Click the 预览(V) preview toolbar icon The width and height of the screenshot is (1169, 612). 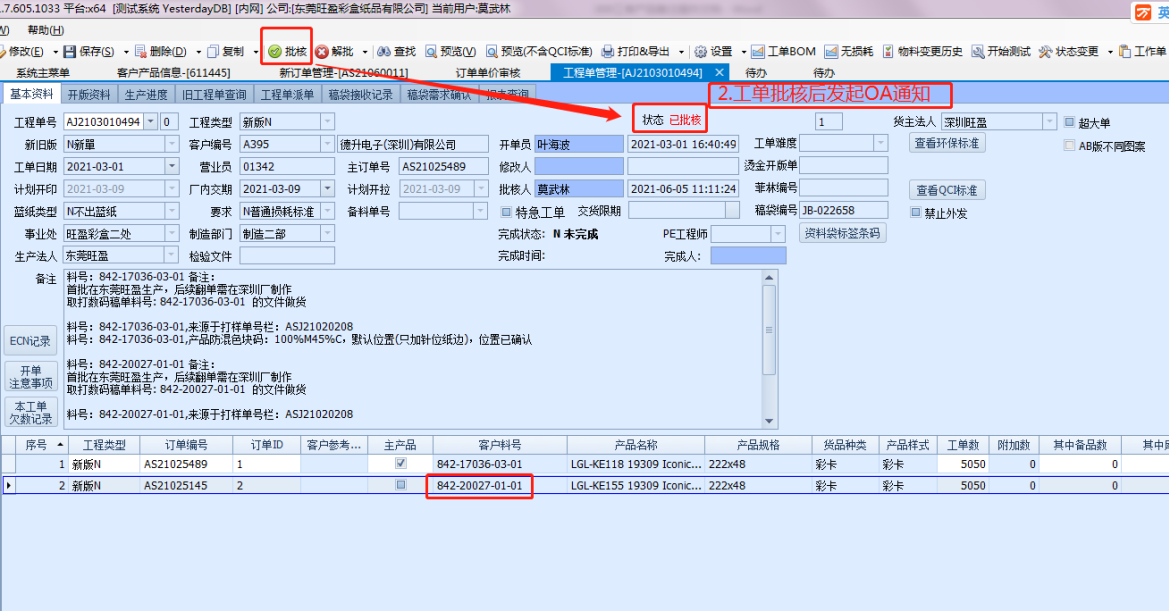[x=431, y=51]
